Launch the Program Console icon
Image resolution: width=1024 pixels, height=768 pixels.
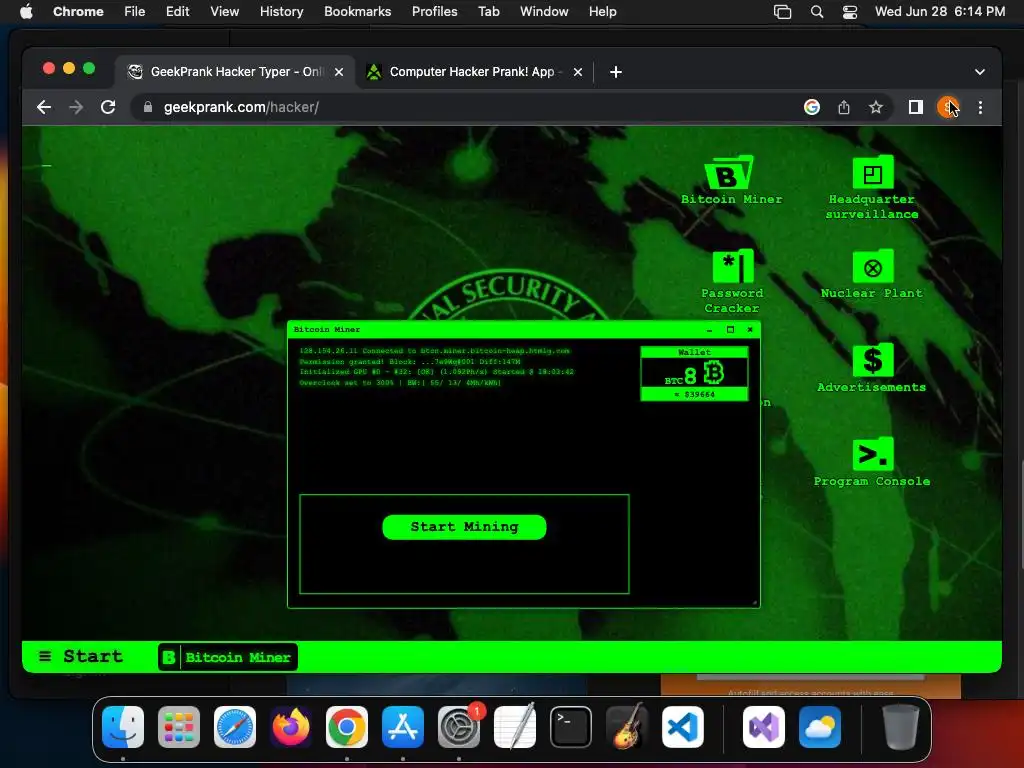point(872,462)
